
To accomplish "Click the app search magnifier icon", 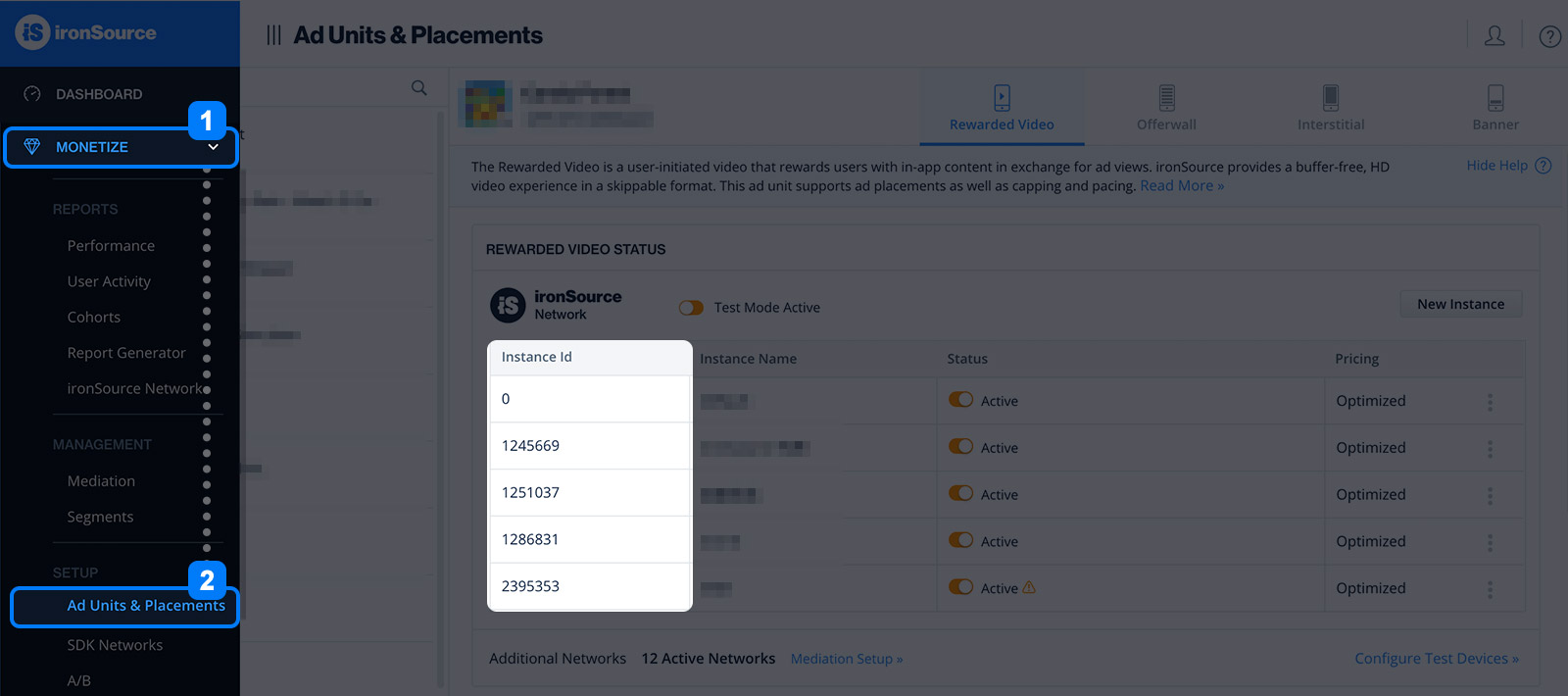I will [x=418, y=88].
